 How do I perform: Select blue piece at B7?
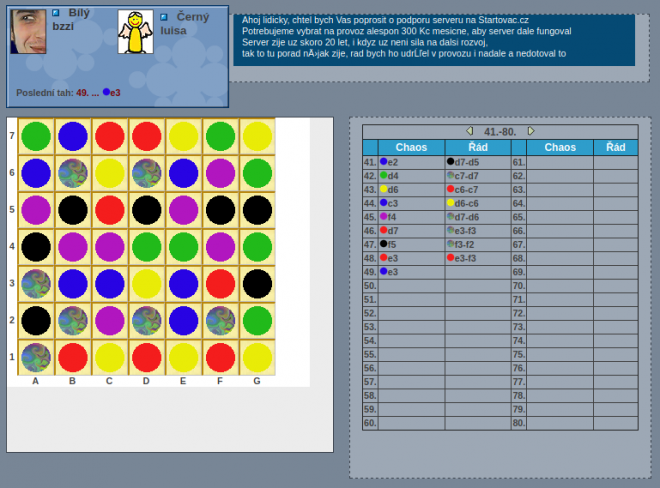coord(73,136)
